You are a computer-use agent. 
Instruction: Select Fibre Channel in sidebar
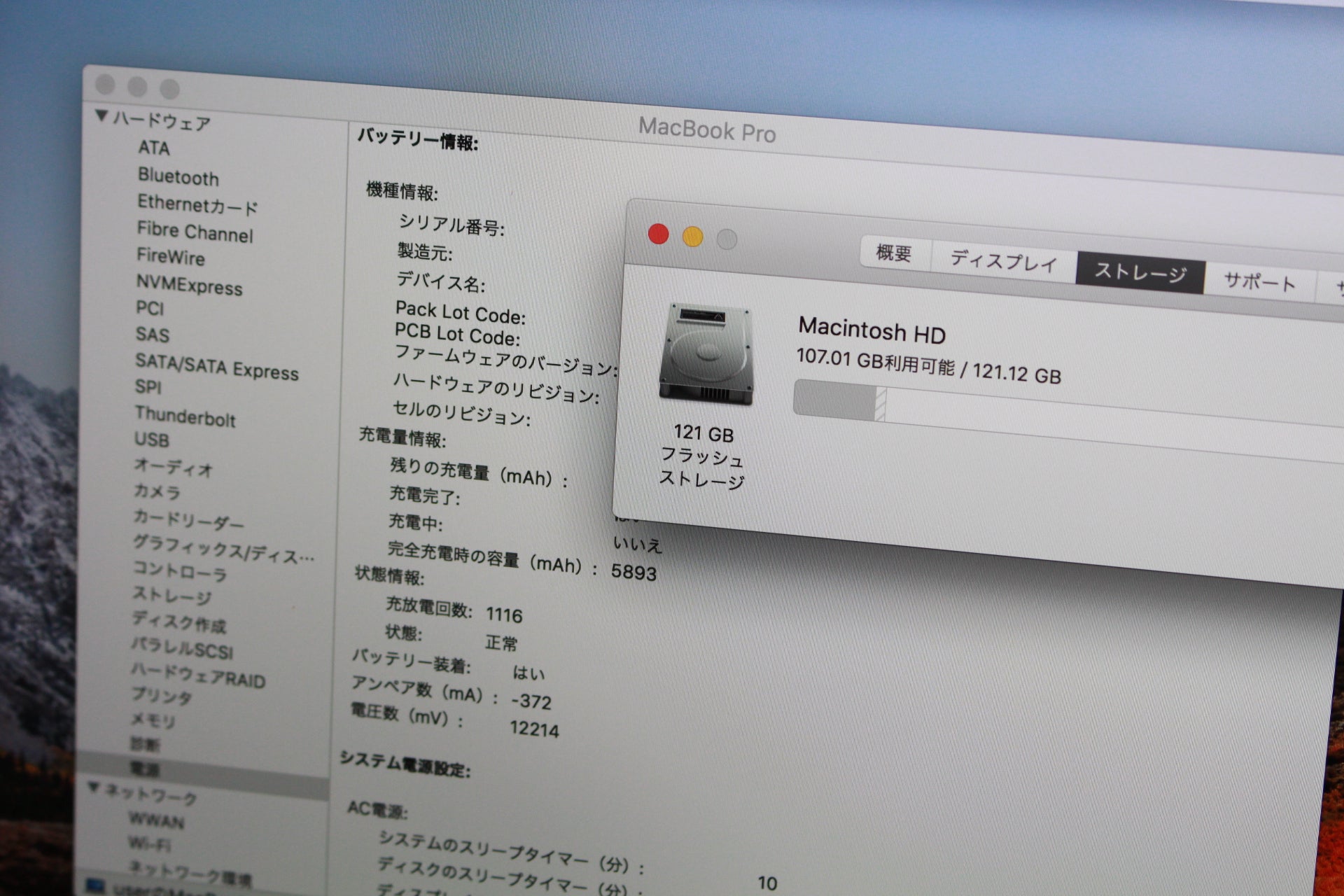pos(195,232)
